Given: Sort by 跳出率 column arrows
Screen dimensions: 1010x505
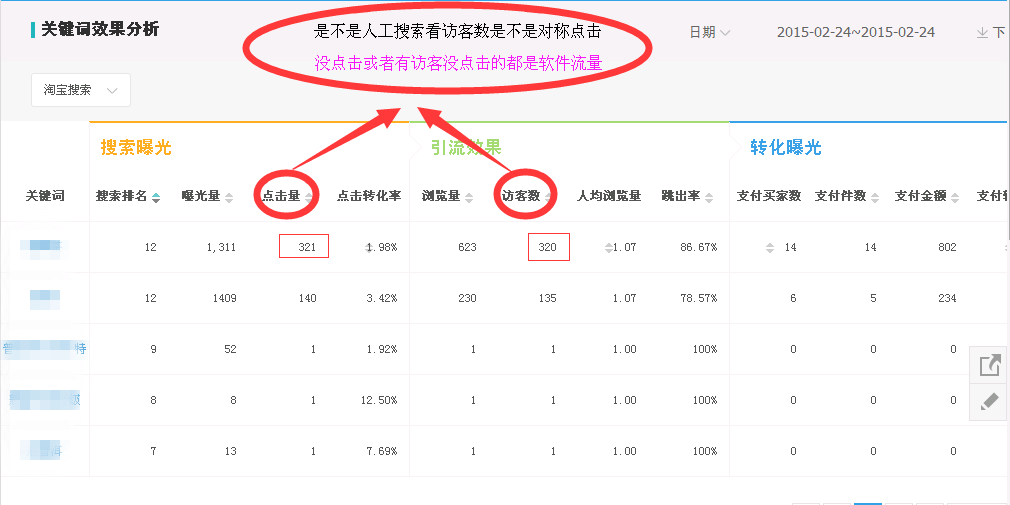Looking at the screenshot, I should click(709, 197).
